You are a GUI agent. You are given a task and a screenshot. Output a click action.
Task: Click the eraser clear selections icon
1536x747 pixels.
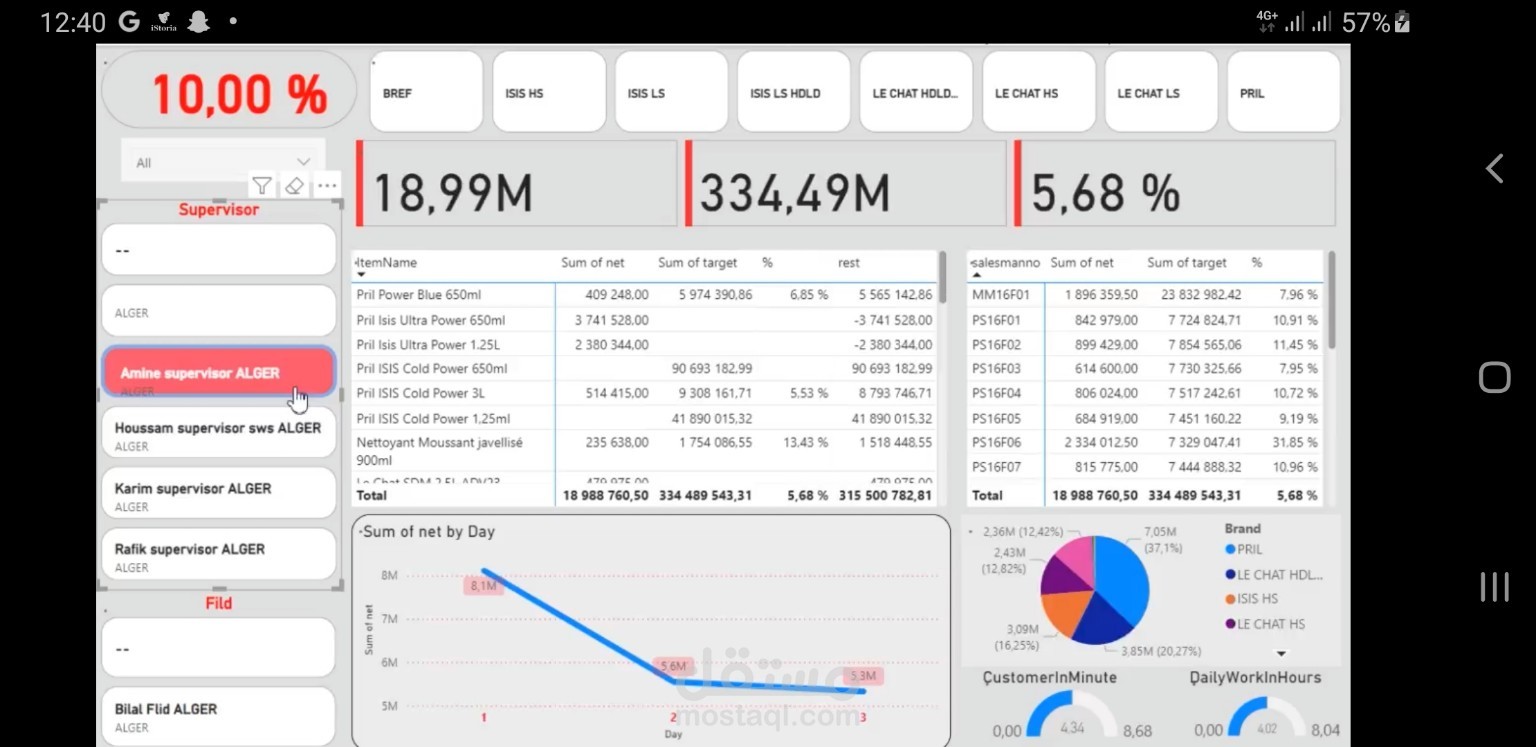(294, 185)
